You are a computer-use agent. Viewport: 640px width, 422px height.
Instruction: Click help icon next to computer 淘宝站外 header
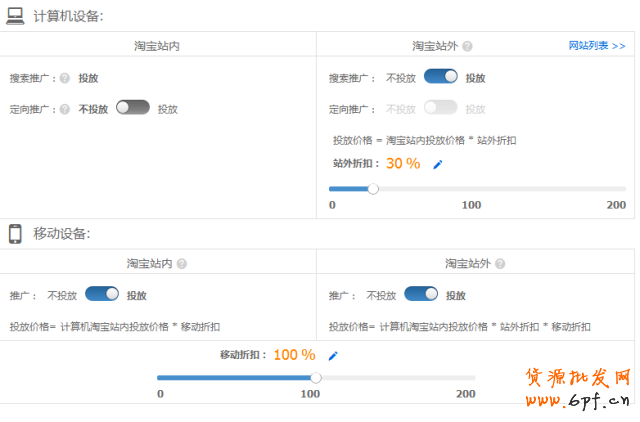click(x=467, y=46)
